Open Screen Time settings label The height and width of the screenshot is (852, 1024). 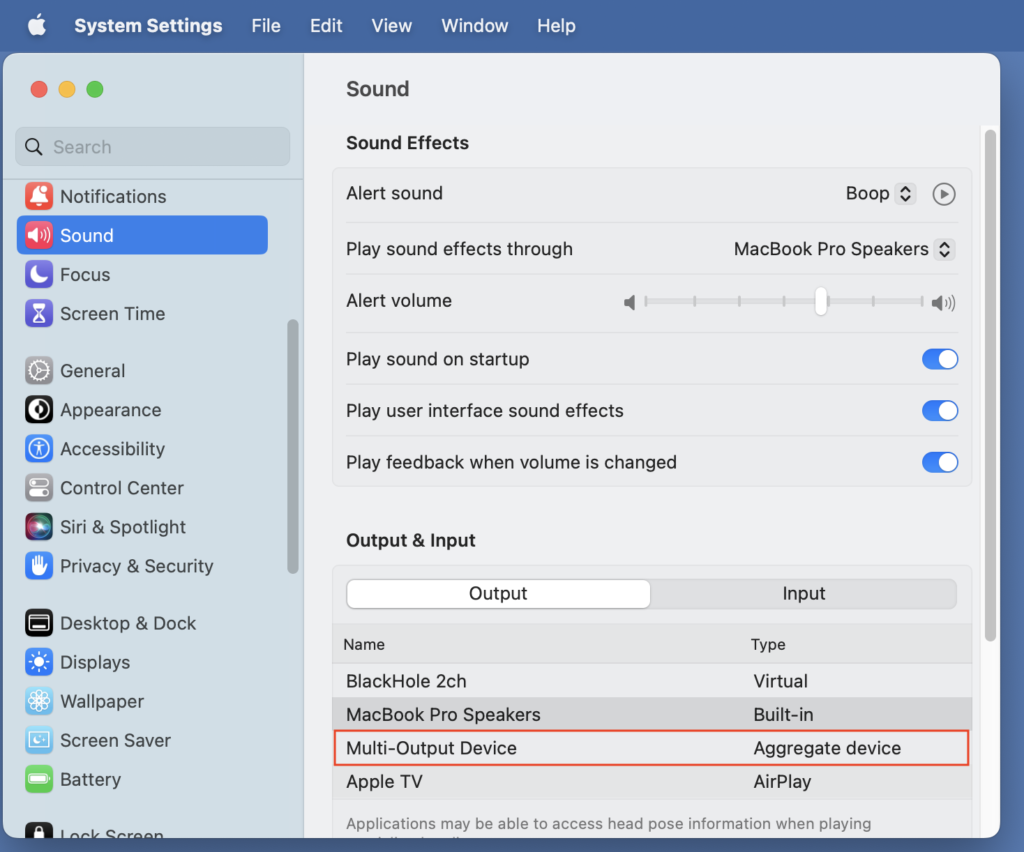(x=112, y=314)
